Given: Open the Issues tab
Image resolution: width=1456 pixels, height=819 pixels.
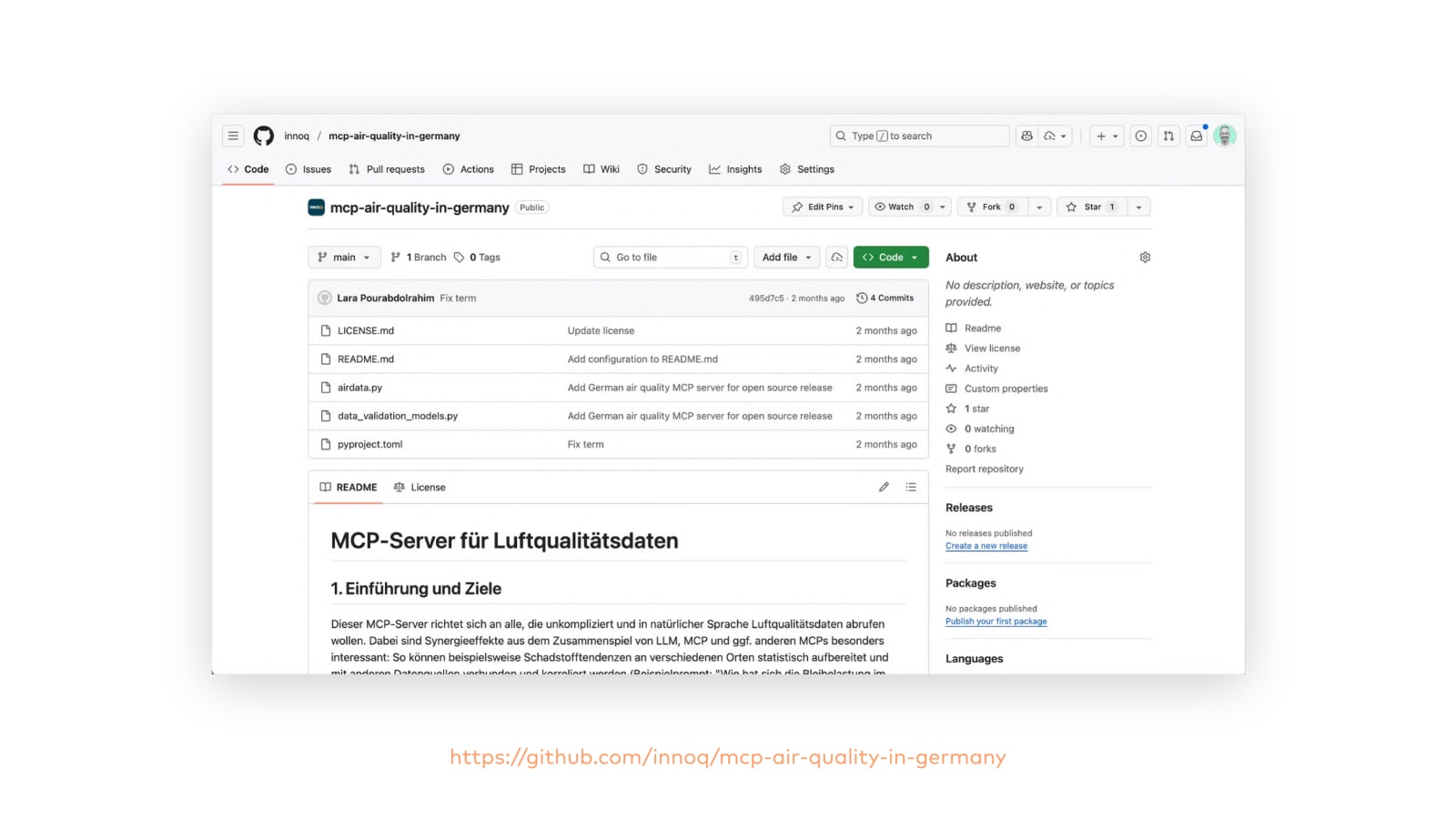Looking at the screenshot, I should click(x=308, y=169).
